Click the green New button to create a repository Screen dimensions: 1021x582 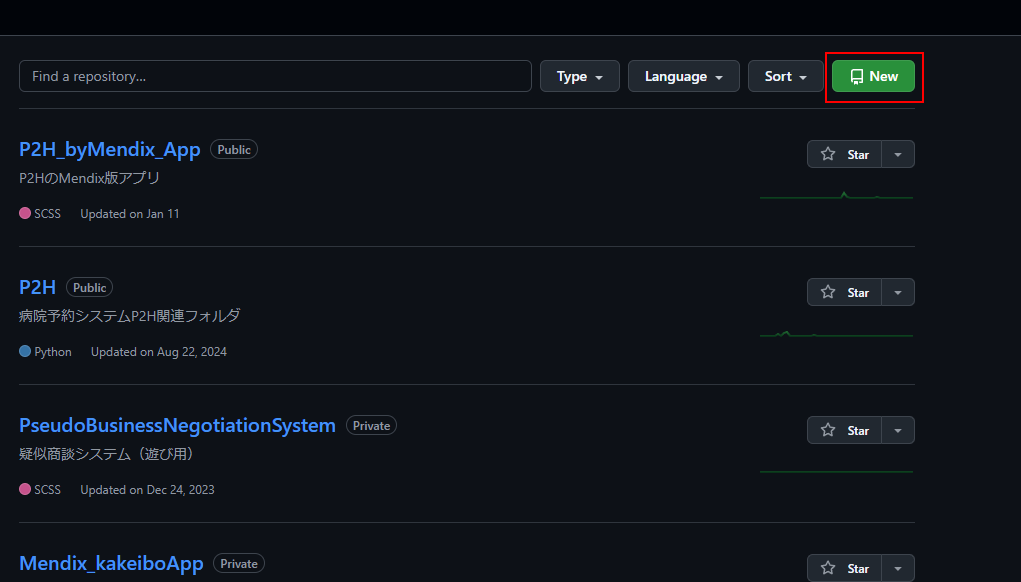pos(873,75)
